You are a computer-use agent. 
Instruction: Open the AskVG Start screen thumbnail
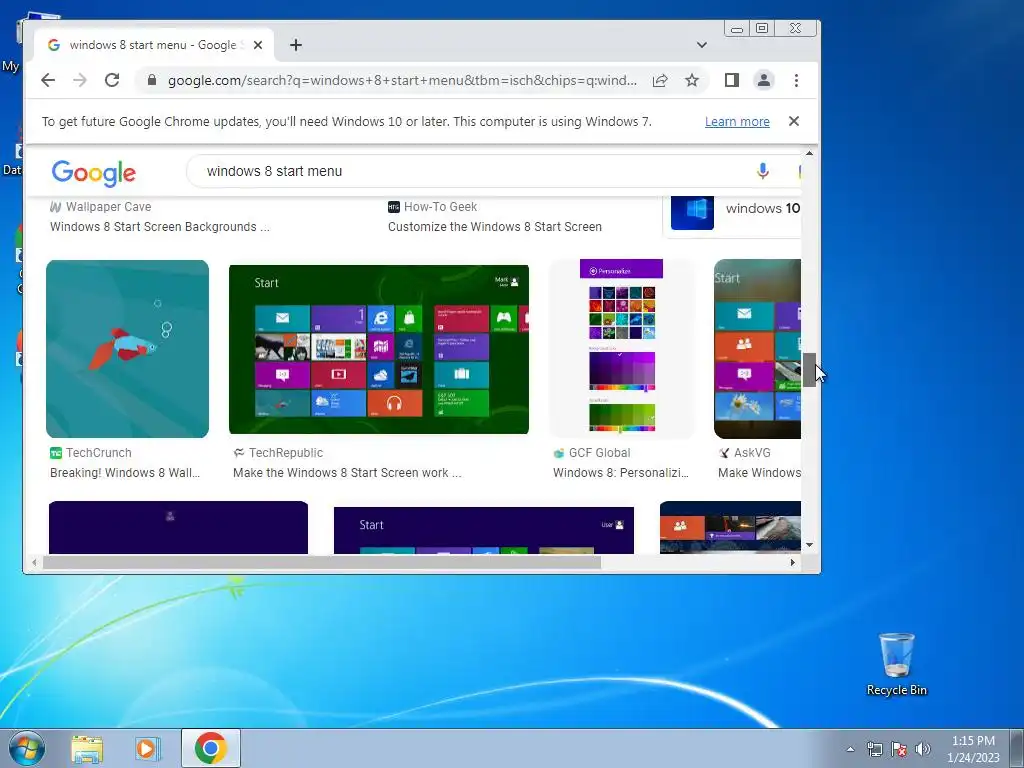tap(758, 349)
